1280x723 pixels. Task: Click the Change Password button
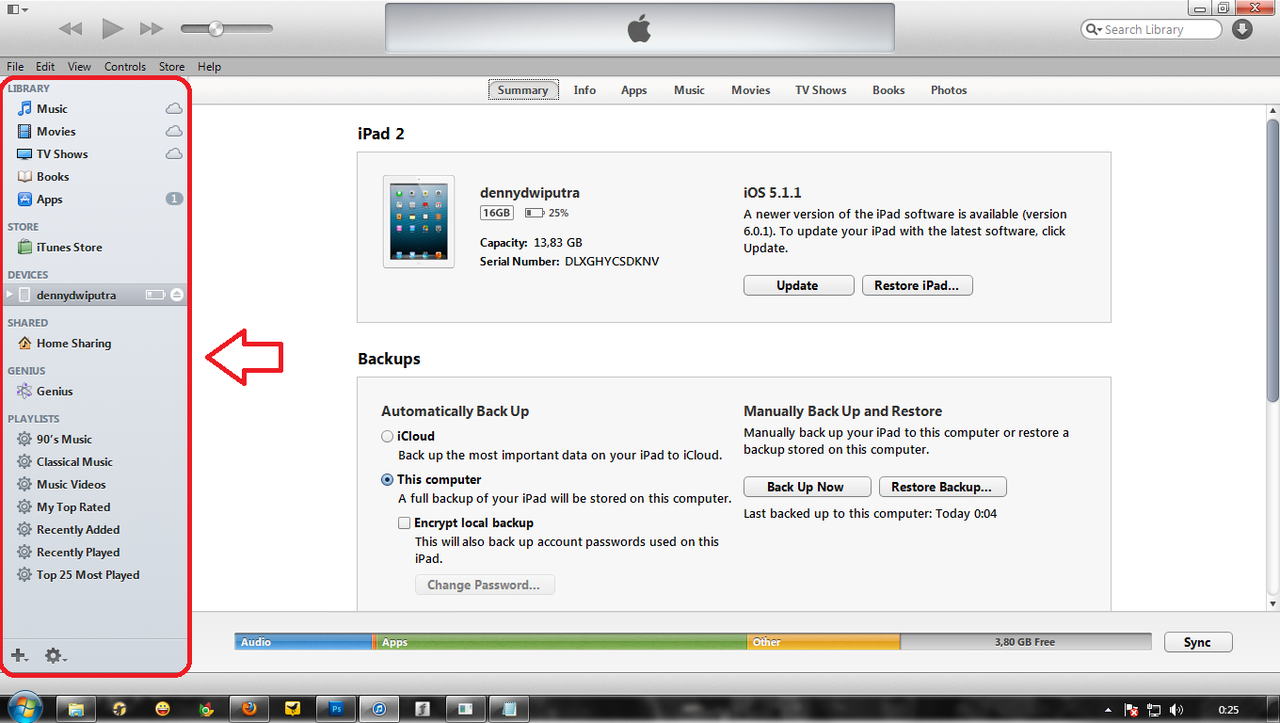pos(484,585)
